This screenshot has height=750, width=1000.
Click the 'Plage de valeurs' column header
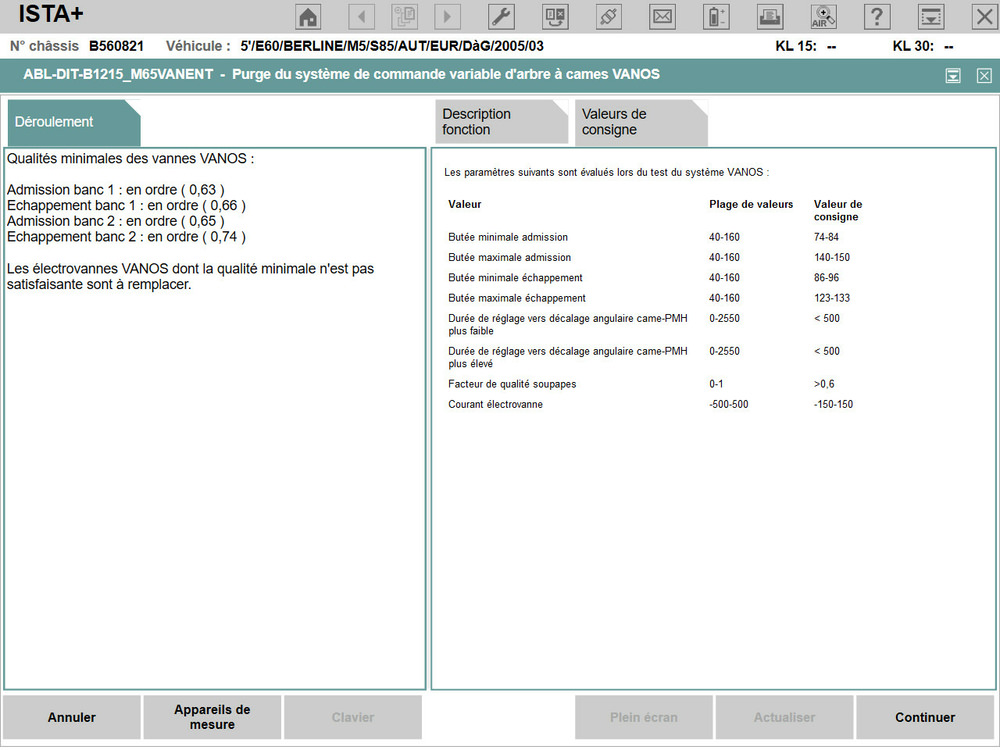pyautogui.click(x=751, y=205)
